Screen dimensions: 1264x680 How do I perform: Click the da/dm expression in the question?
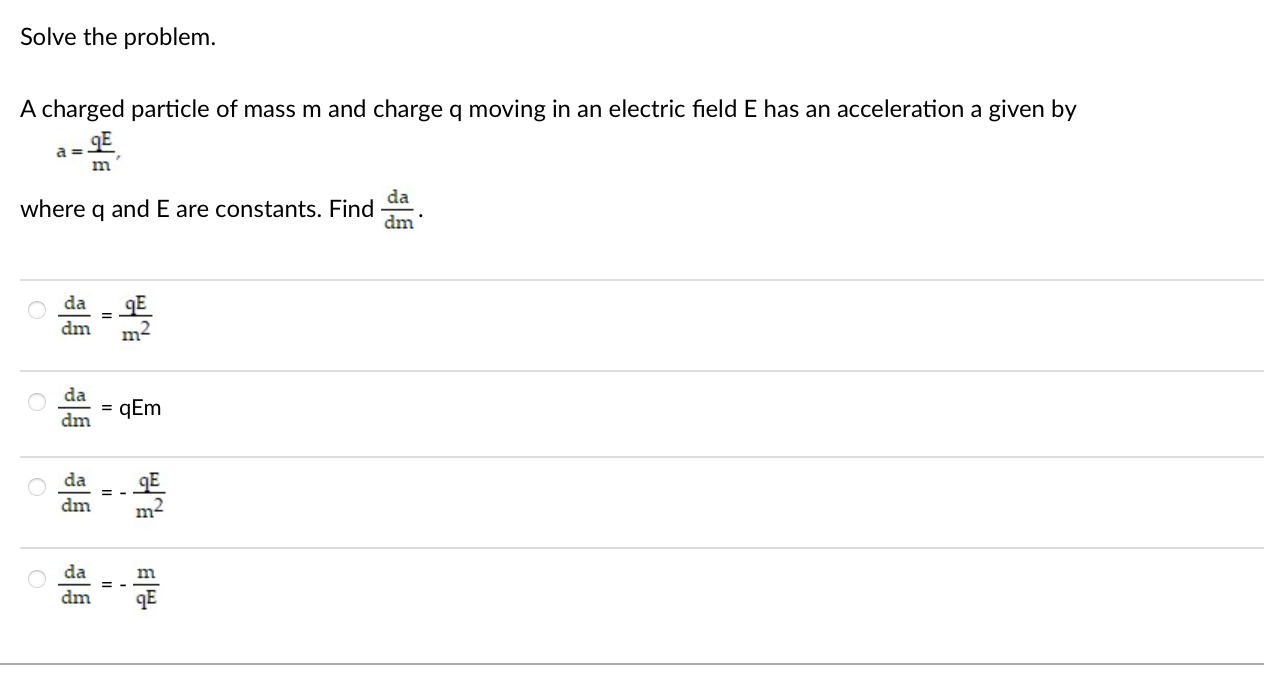point(398,209)
